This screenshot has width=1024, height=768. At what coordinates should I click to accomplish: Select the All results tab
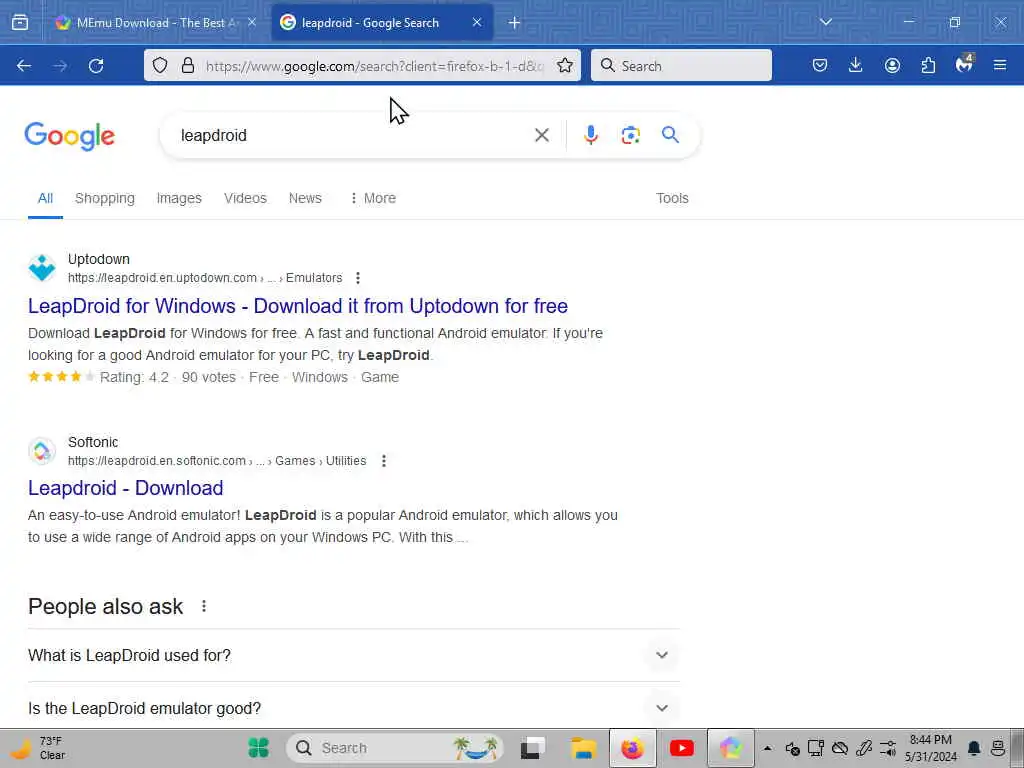[45, 199]
